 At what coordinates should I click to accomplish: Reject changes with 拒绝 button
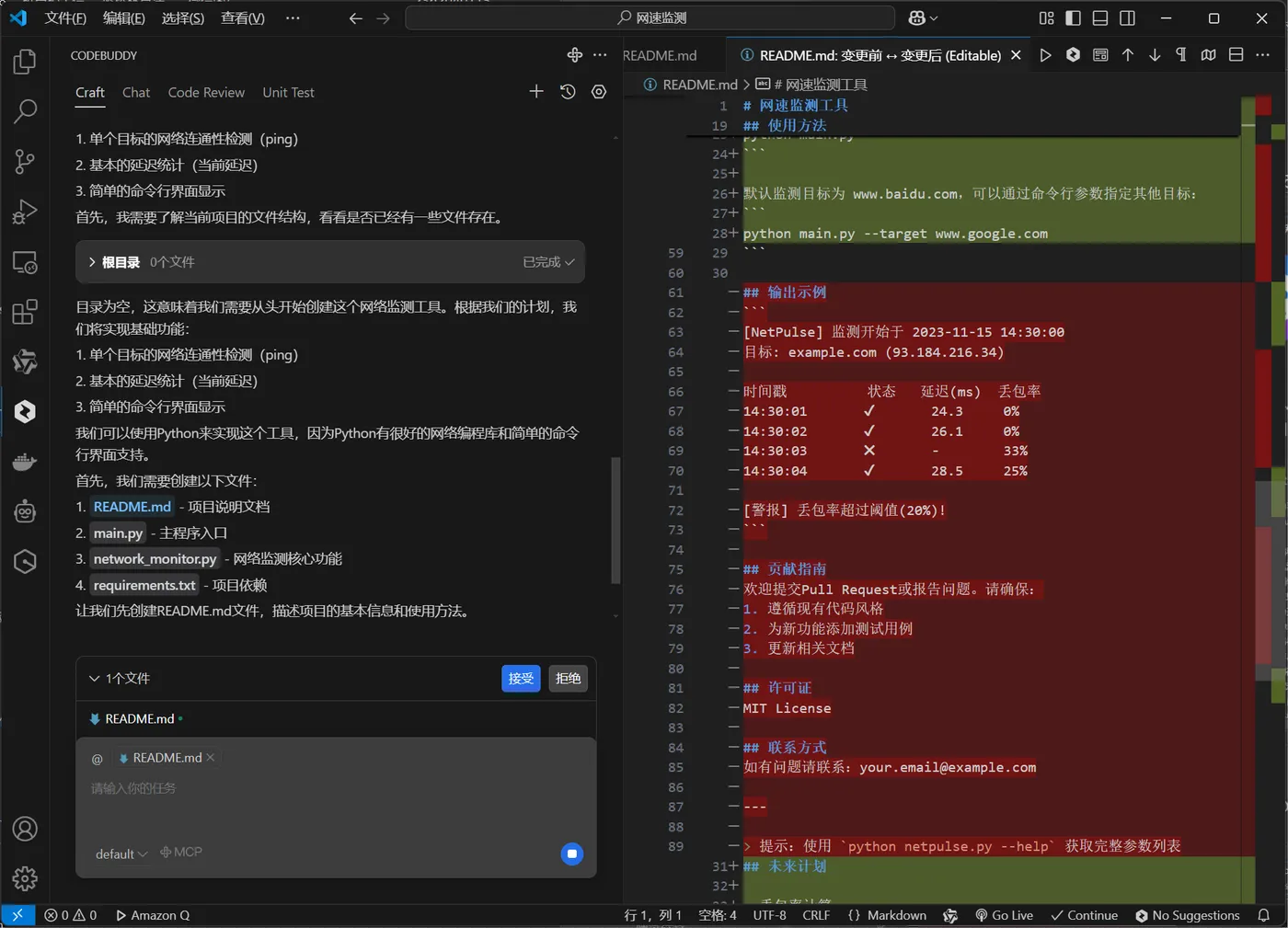568,678
